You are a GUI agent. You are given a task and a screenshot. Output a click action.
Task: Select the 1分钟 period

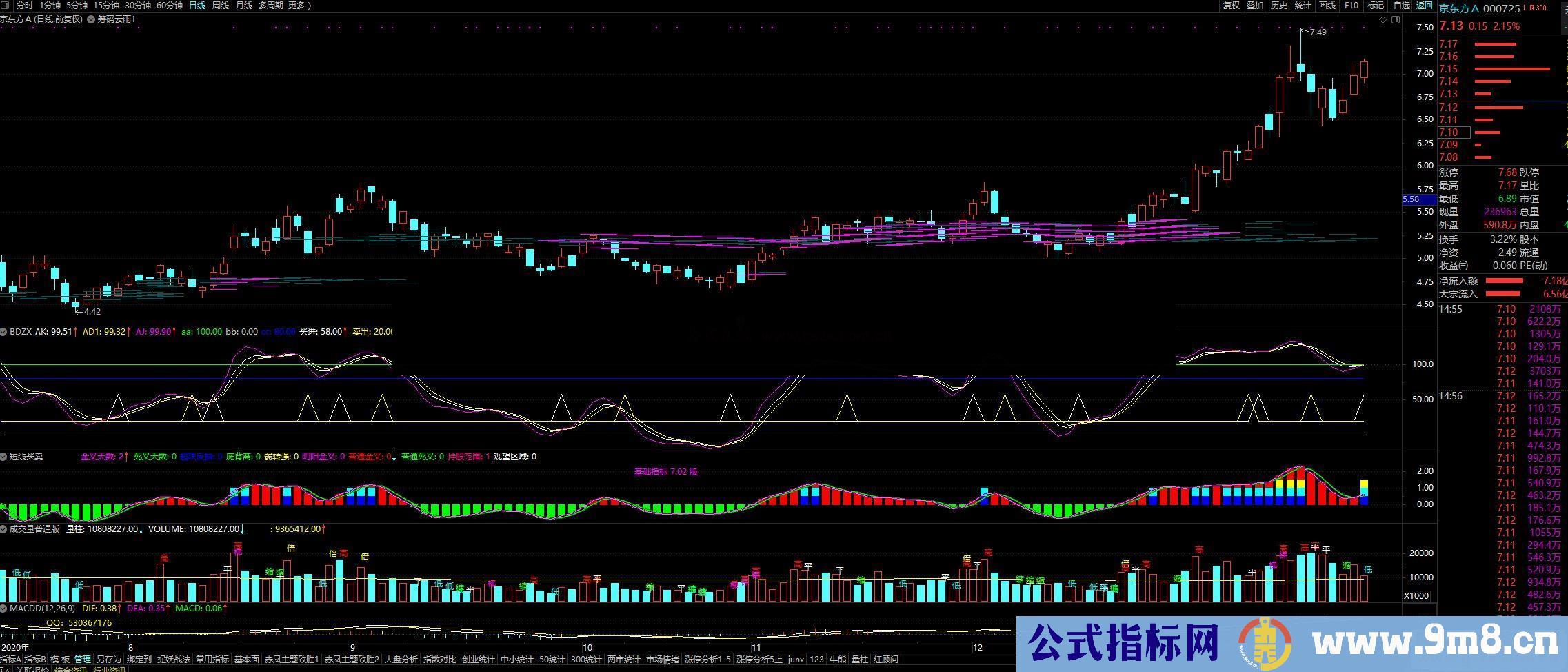50,6
